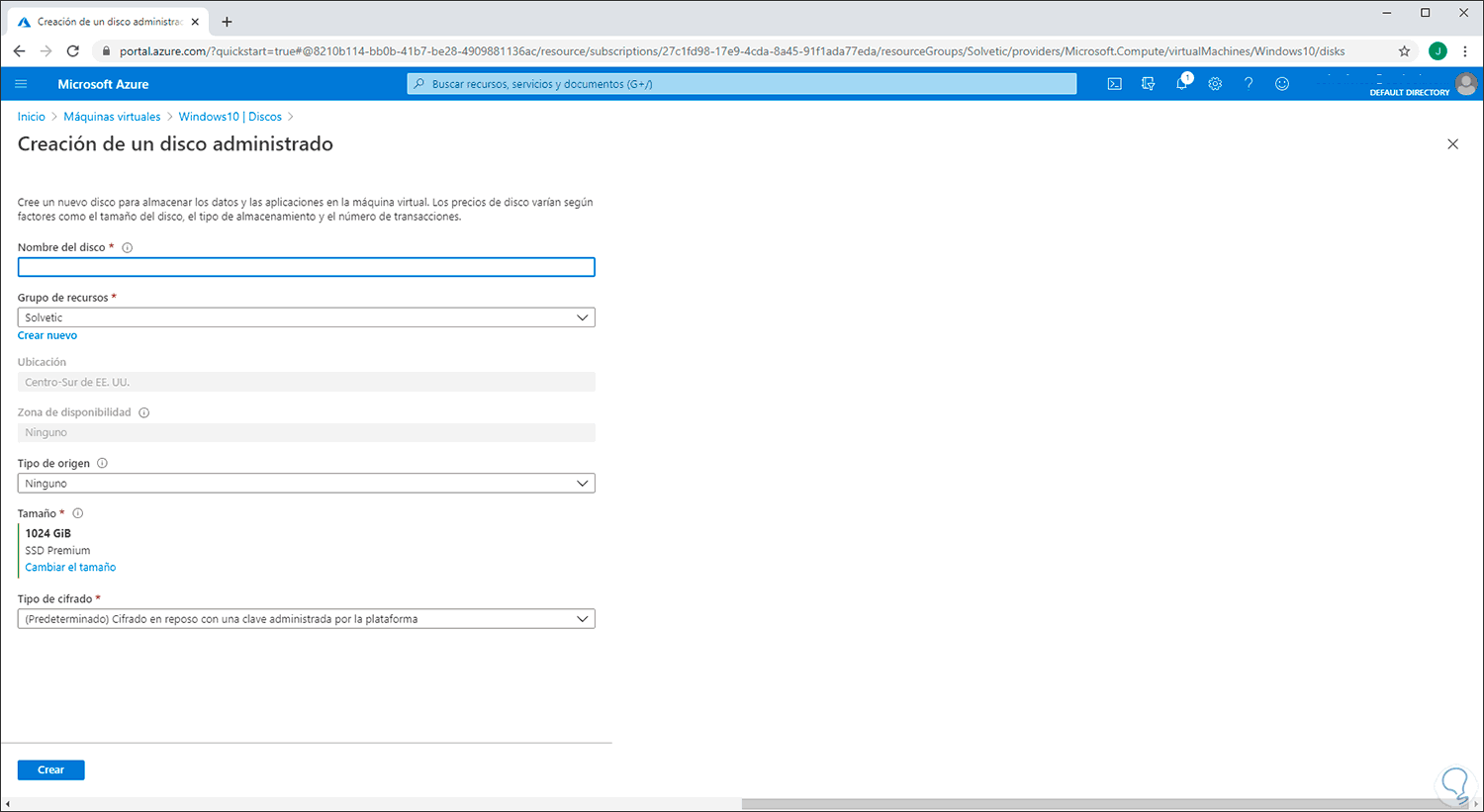Click the 1024 GiB size value
Image resolution: width=1484 pixels, height=812 pixels.
(48, 533)
